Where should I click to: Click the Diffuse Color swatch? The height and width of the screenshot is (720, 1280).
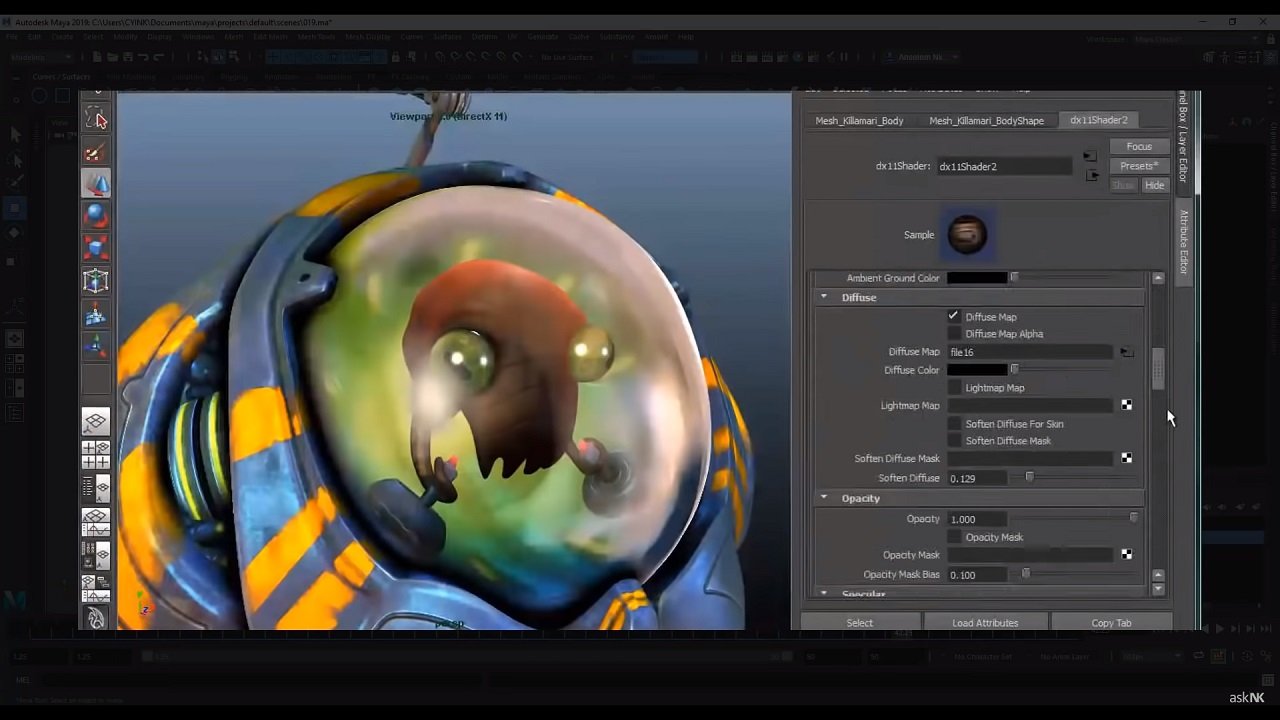click(977, 370)
